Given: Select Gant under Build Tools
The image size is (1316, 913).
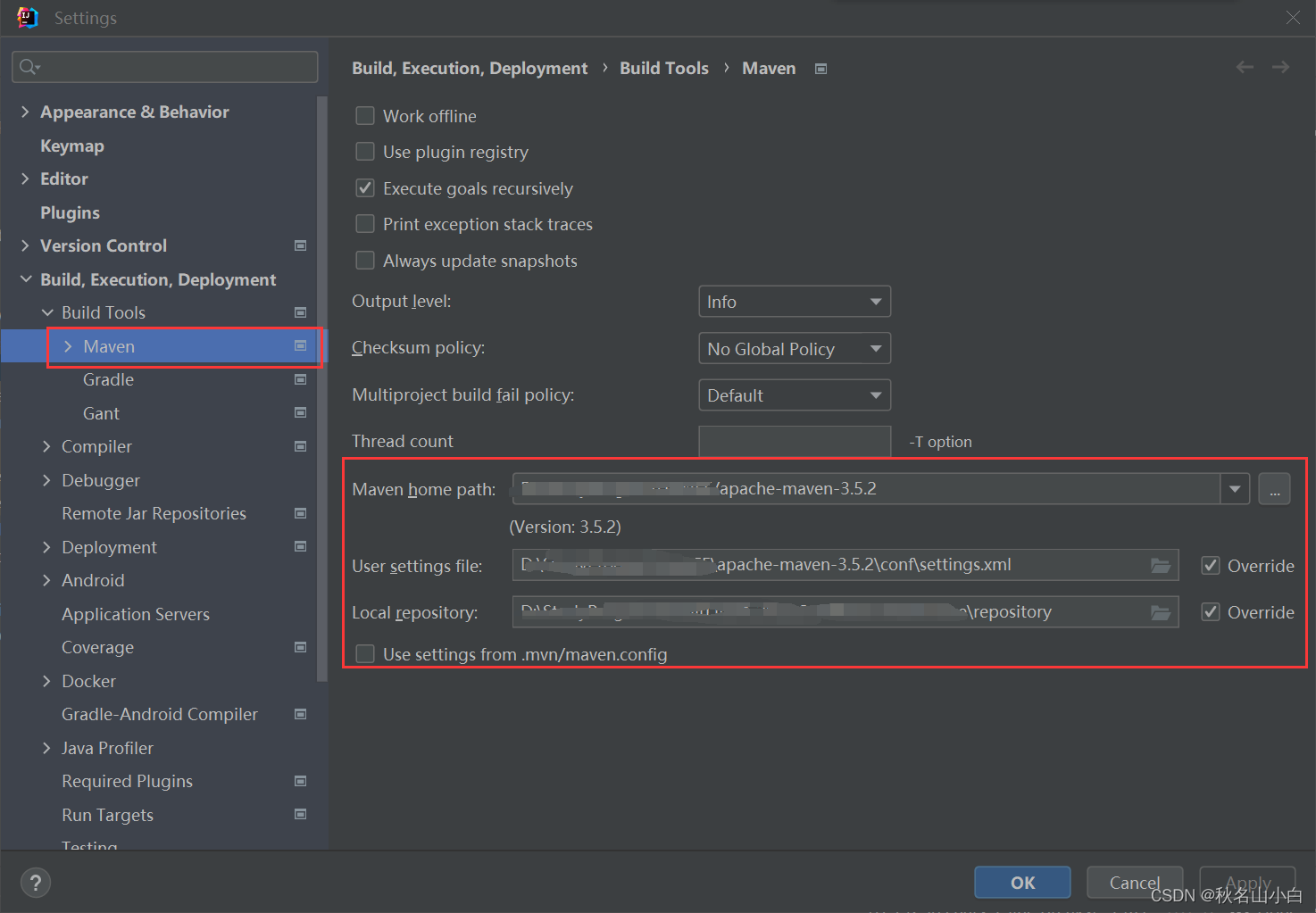Looking at the screenshot, I should coord(101,413).
